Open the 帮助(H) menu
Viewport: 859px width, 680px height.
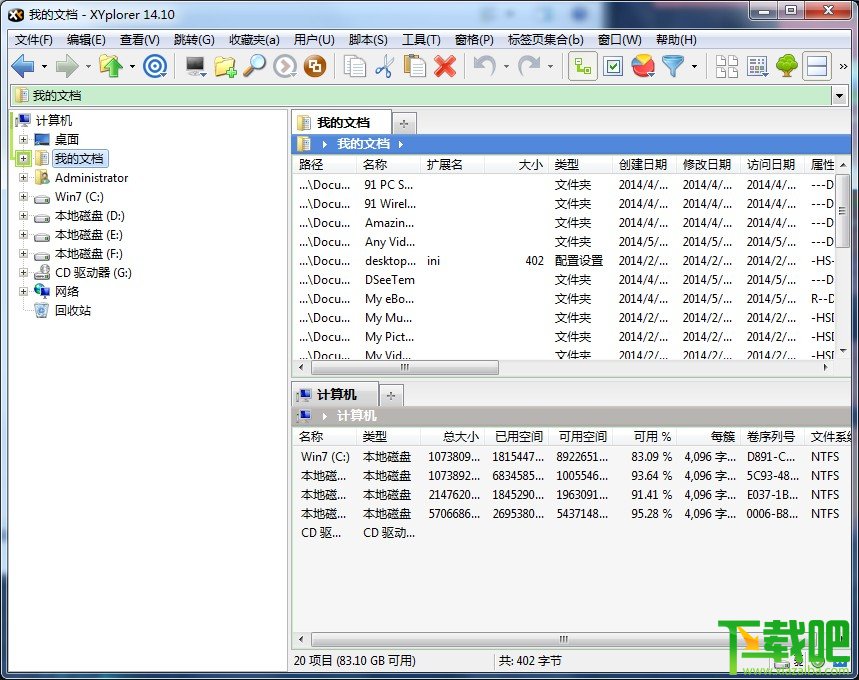coord(676,40)
